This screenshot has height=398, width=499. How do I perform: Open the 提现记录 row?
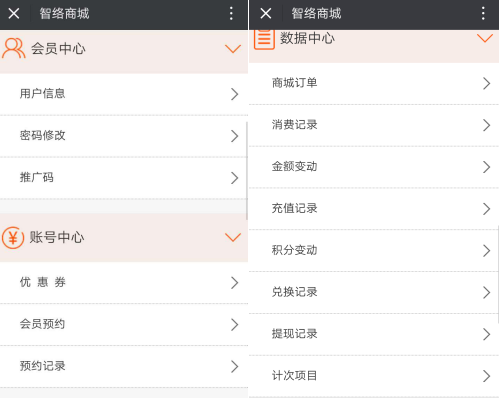pyautogui.click(x=374, y=334)
